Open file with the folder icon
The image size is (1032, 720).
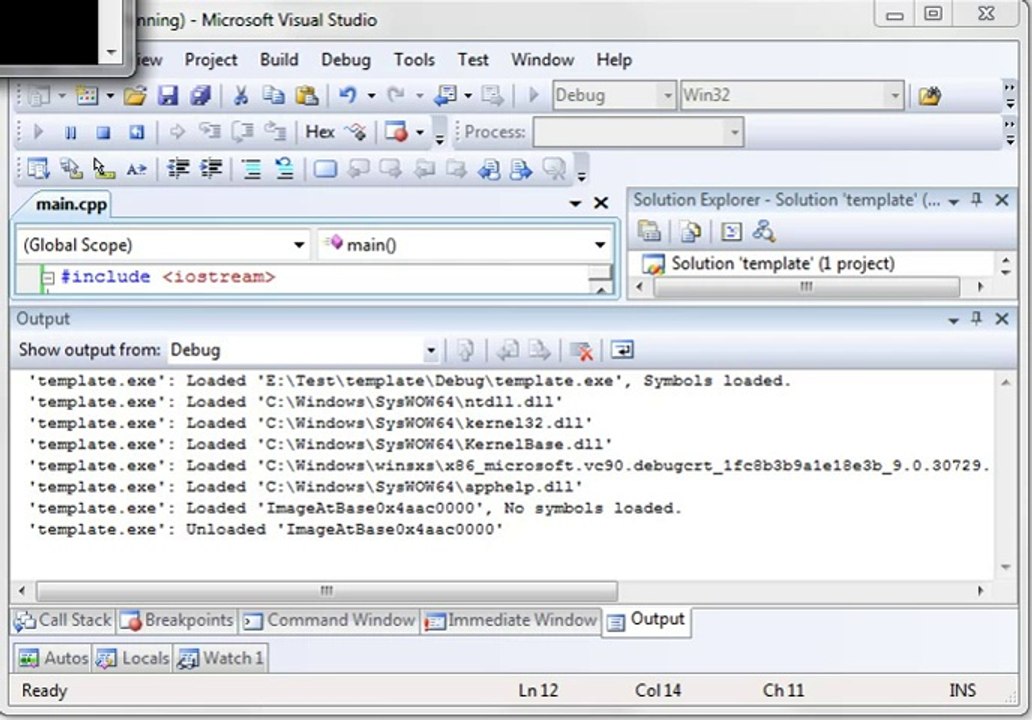click(135, 96)
